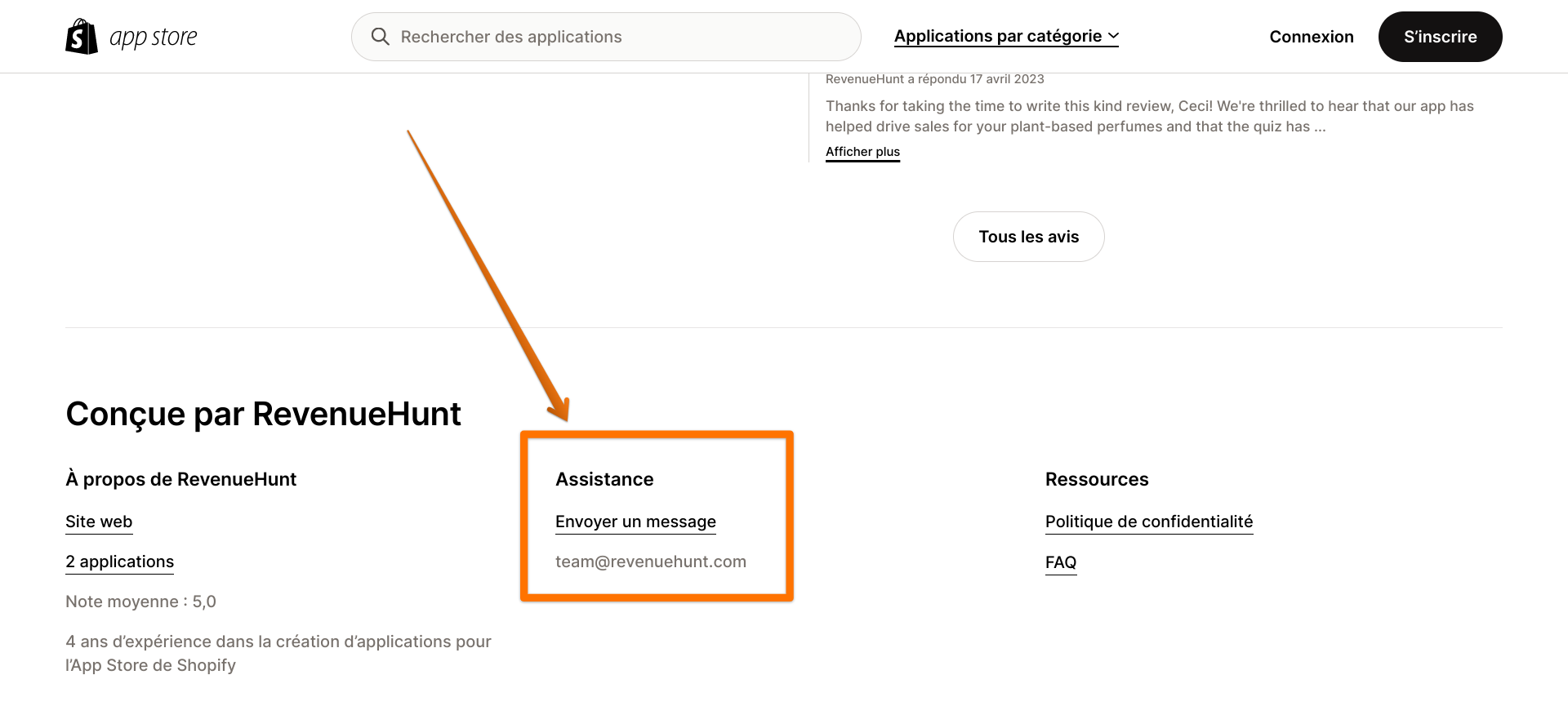Click the Tous les avis button
The image size is (1568, 728).
pos(1028,237)
